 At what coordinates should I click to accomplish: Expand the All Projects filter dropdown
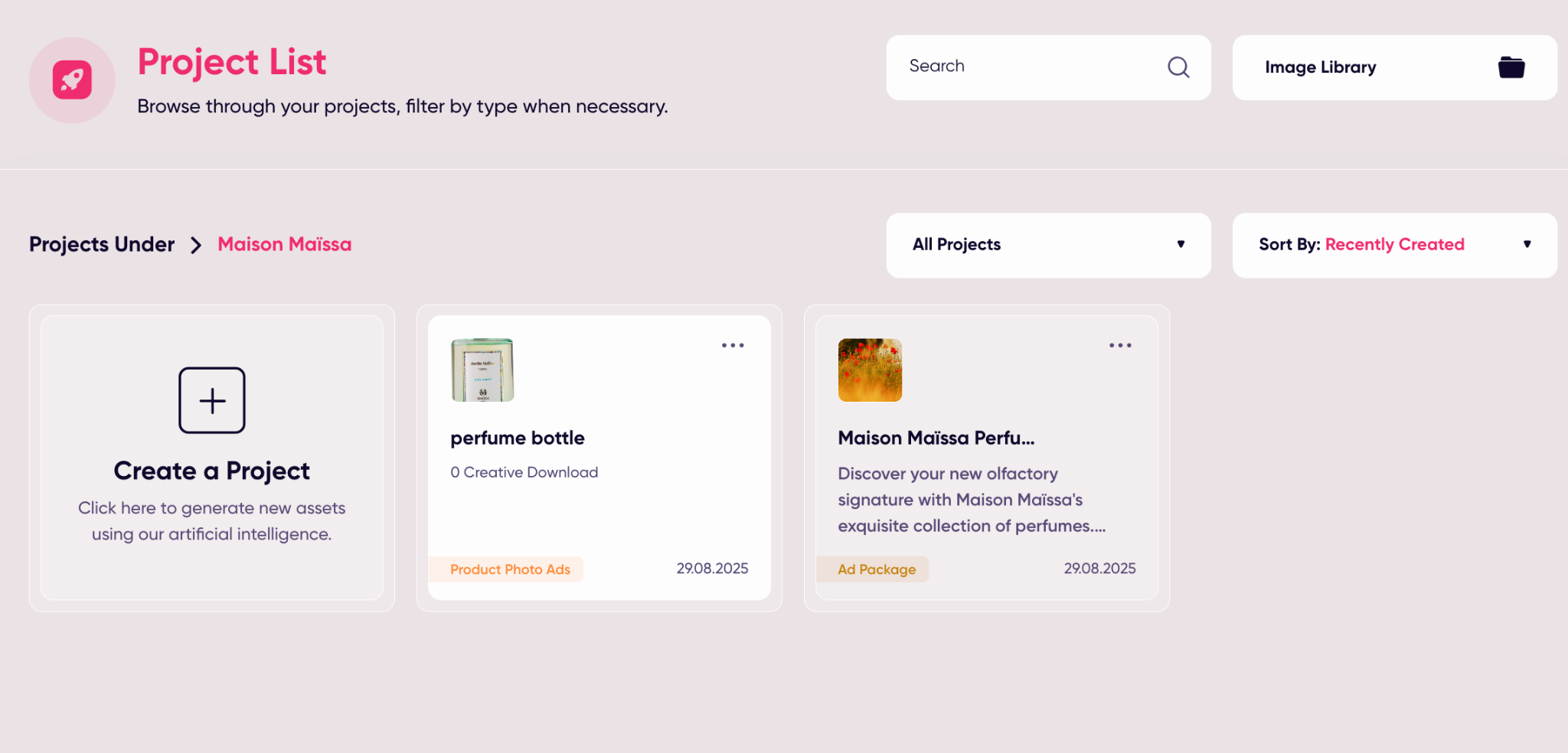click(1048, 245)
